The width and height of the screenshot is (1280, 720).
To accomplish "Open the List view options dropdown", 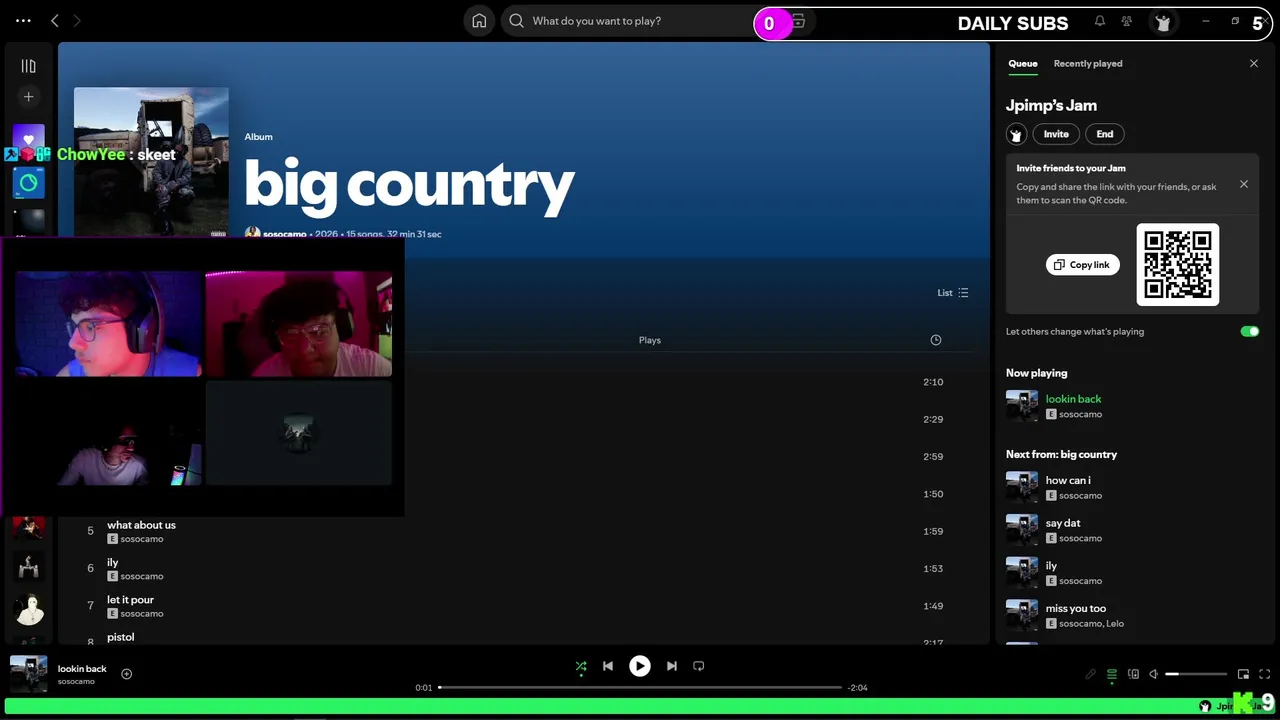I will 952,293.
